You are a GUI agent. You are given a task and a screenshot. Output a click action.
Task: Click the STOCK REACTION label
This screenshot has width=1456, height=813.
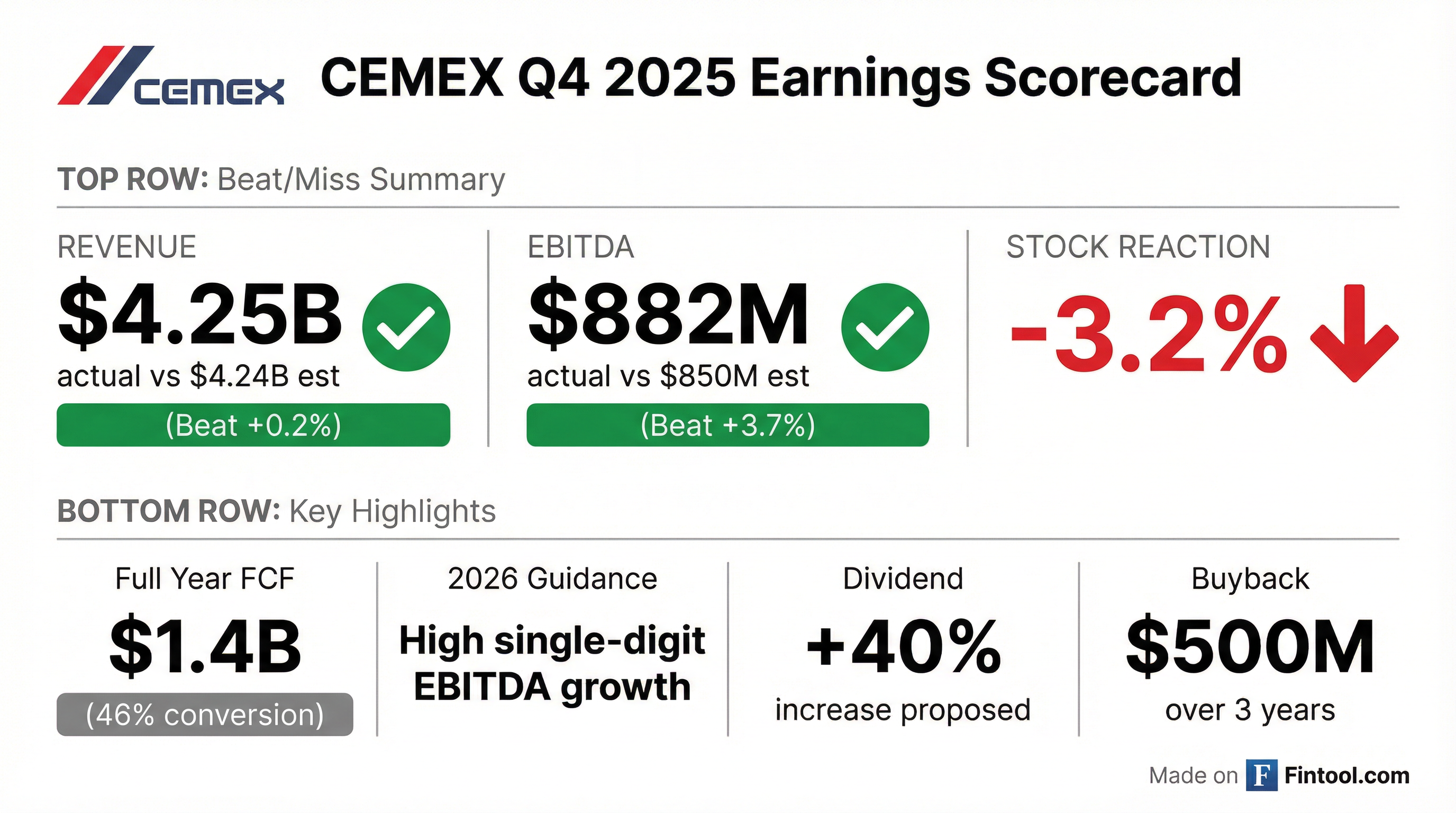[x=1138, y=247]
